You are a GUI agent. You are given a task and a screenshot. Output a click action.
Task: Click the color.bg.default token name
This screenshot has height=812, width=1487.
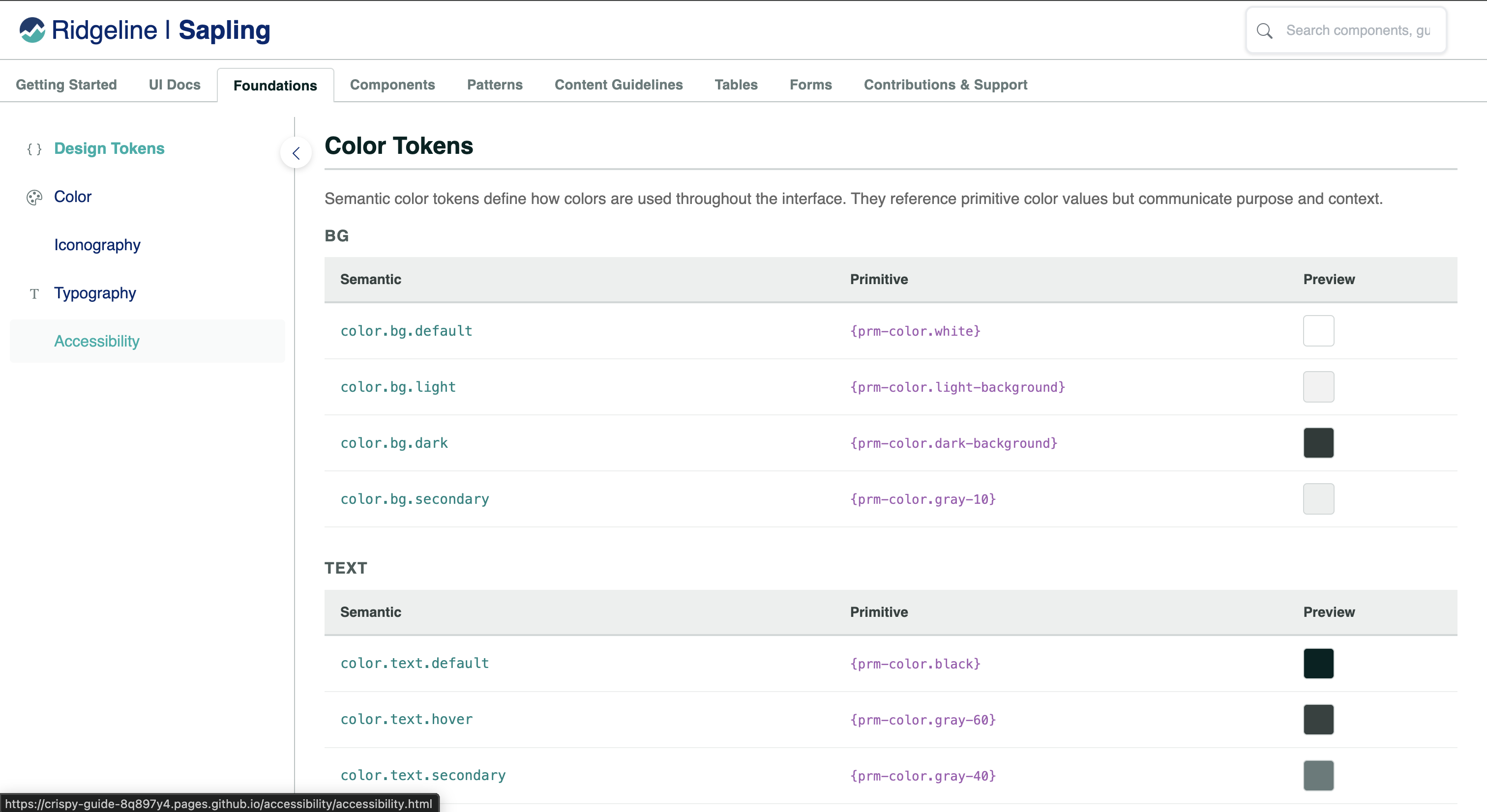pos(406,331)
